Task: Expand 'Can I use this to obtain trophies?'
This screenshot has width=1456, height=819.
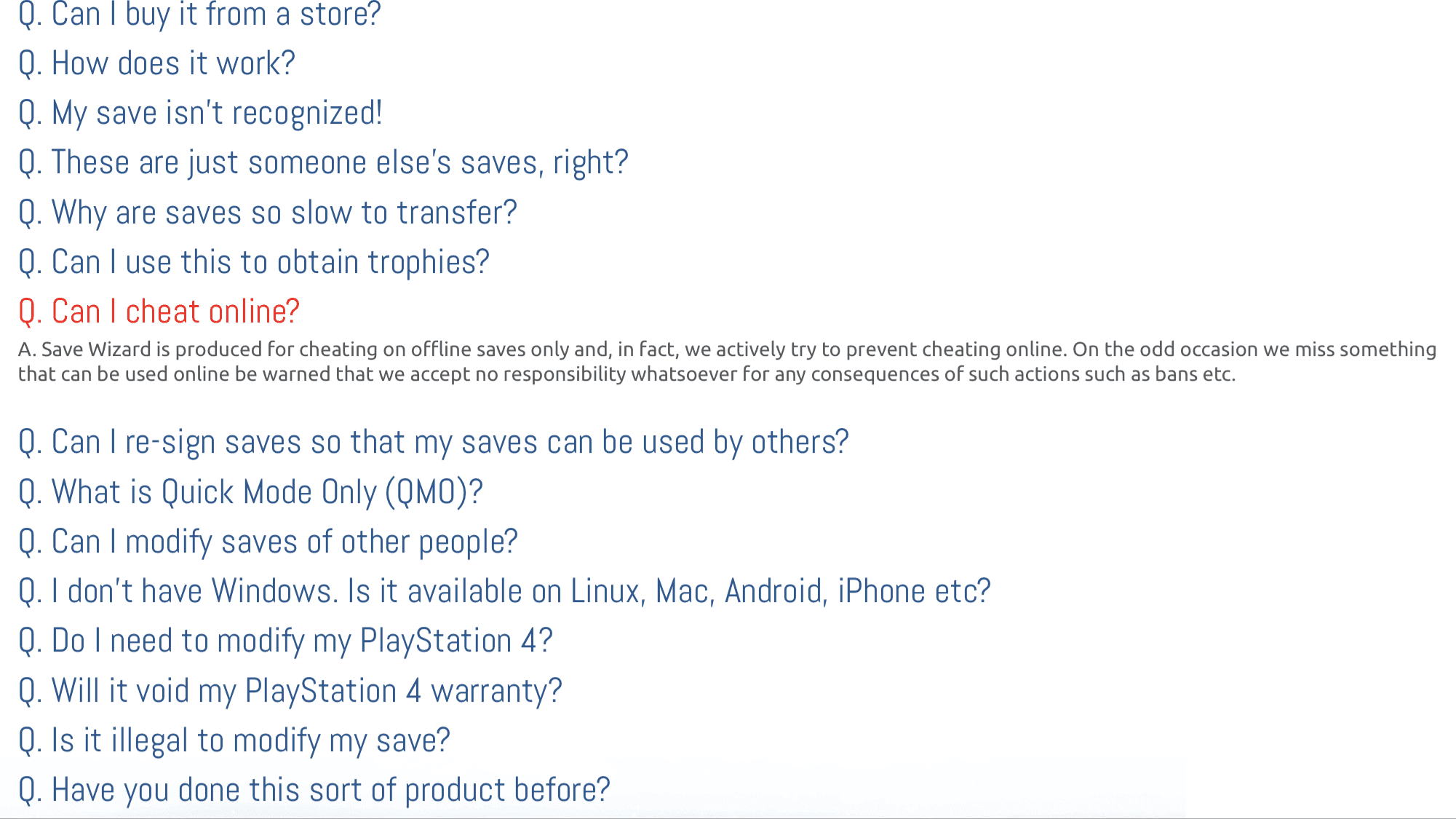Action: click(x=253, y=263)
